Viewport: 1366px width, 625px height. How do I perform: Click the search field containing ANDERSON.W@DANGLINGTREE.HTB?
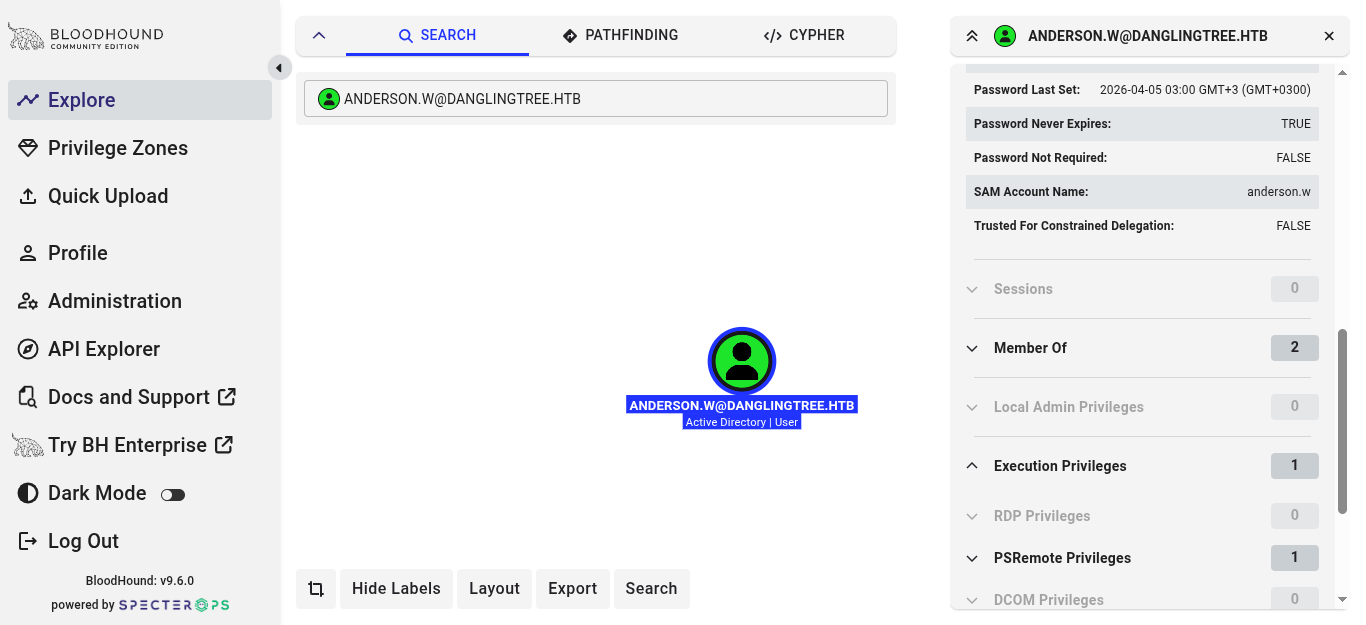(x=596, y=99)
